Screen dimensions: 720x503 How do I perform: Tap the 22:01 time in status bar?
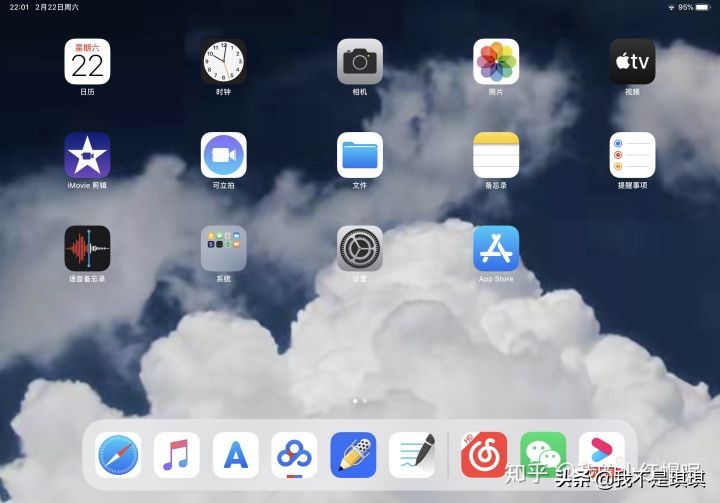tap(19, 7)
